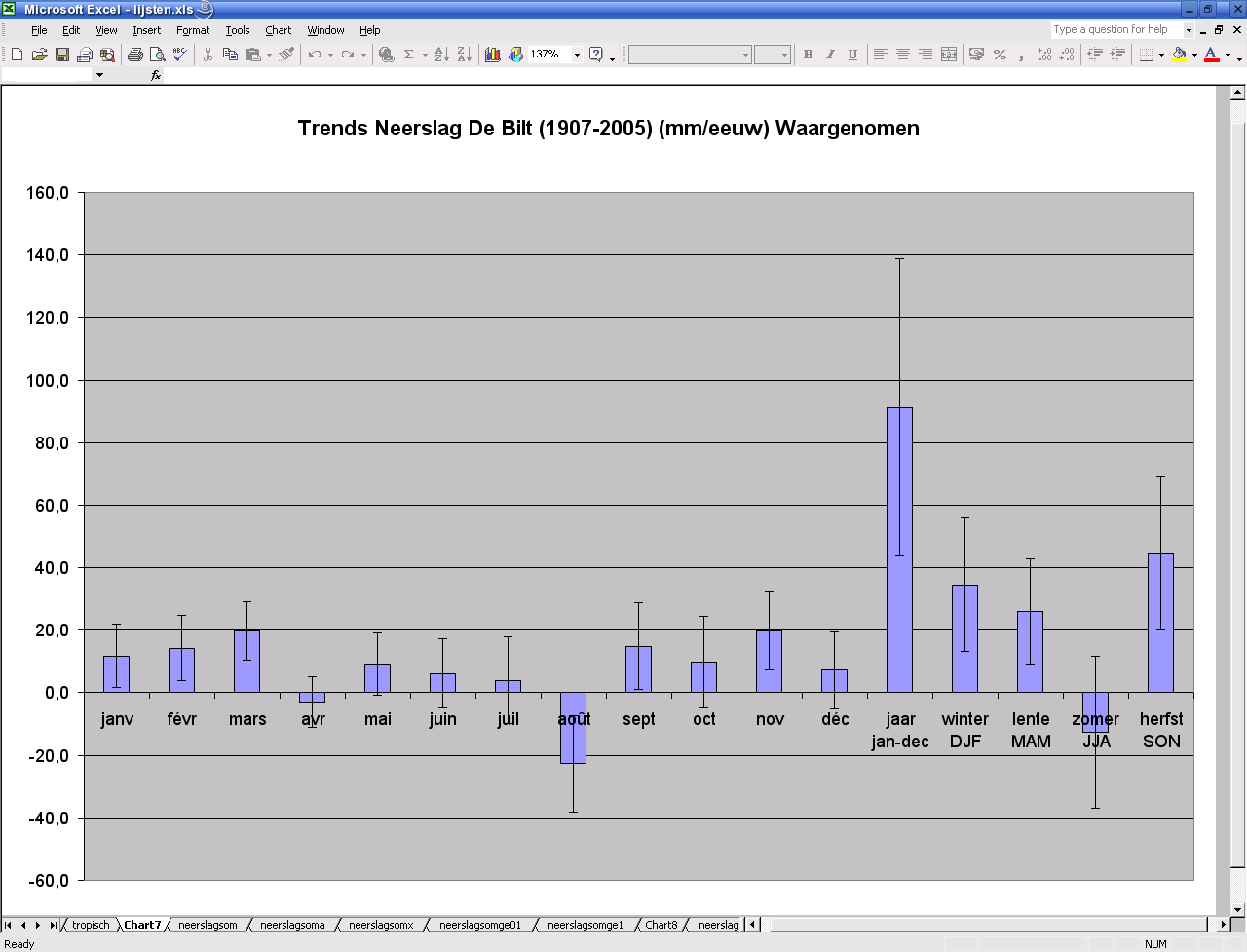The image size is (1247, 952).
Task: Switch to the Chart8 sheet tab
Action: [x=661, y=925]
